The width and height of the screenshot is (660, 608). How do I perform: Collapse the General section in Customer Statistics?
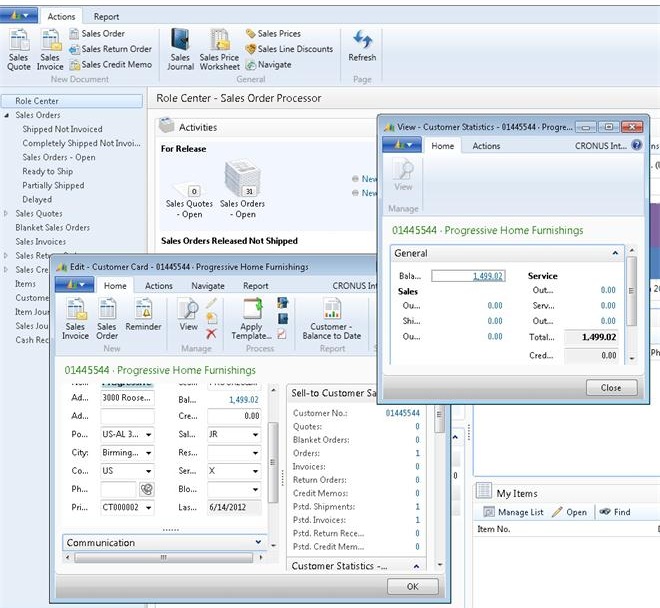[x=614, y=254]
